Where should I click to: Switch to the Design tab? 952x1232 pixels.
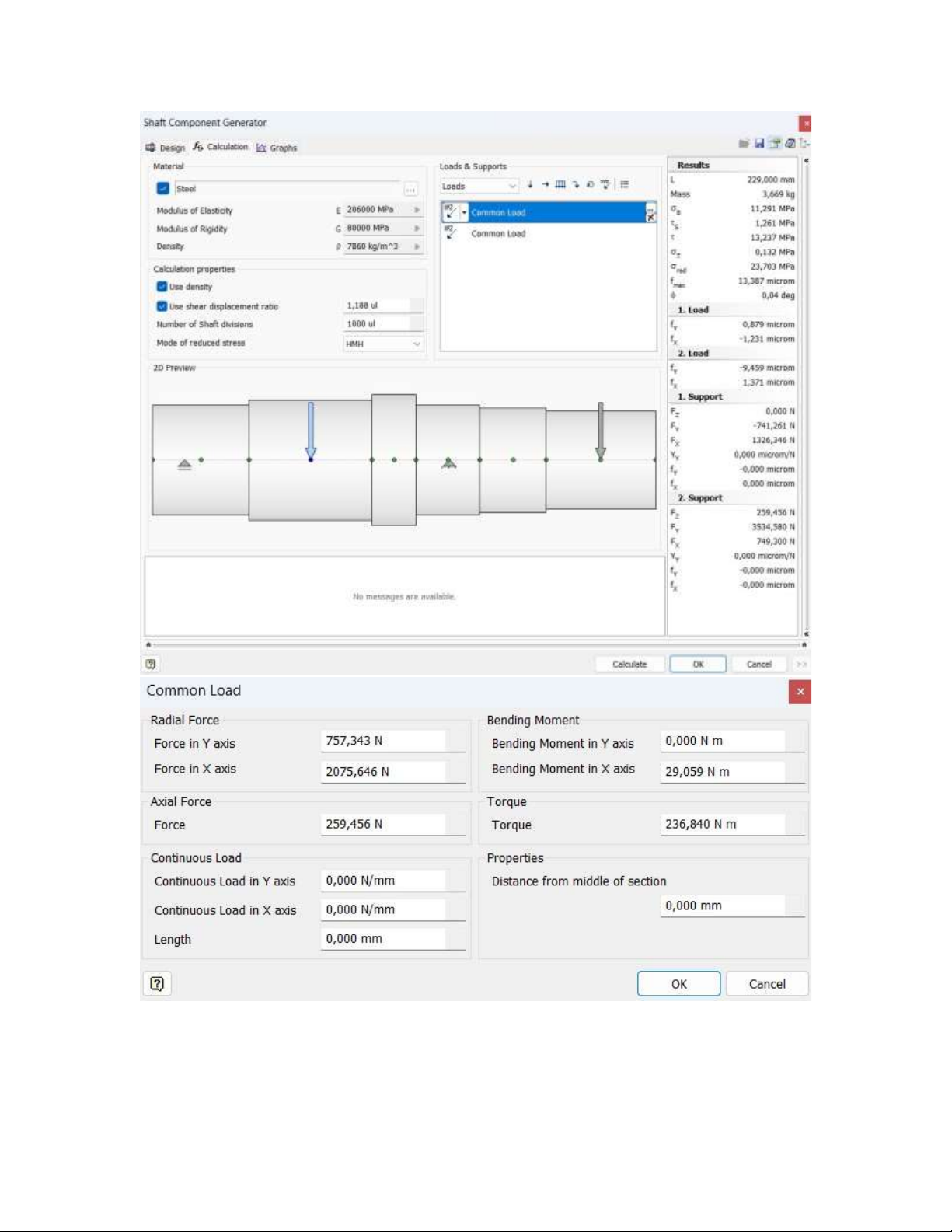pyautogui.click(x=166, y=148)
